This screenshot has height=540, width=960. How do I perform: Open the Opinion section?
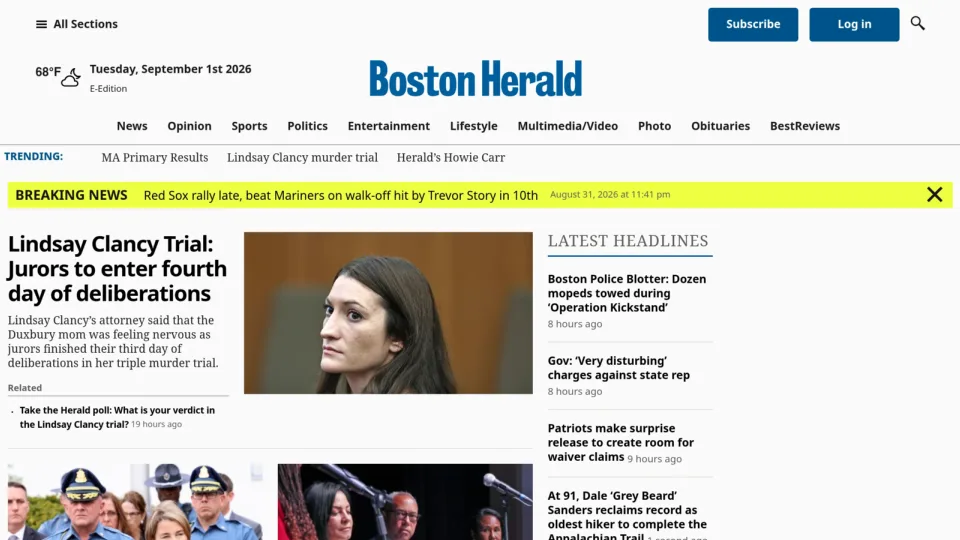[189, 126]
